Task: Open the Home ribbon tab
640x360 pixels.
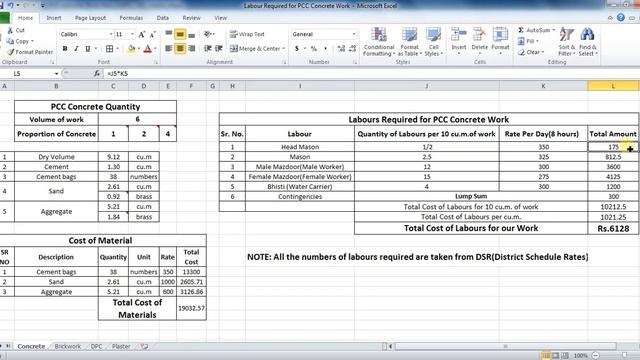Action: point(25,18)
